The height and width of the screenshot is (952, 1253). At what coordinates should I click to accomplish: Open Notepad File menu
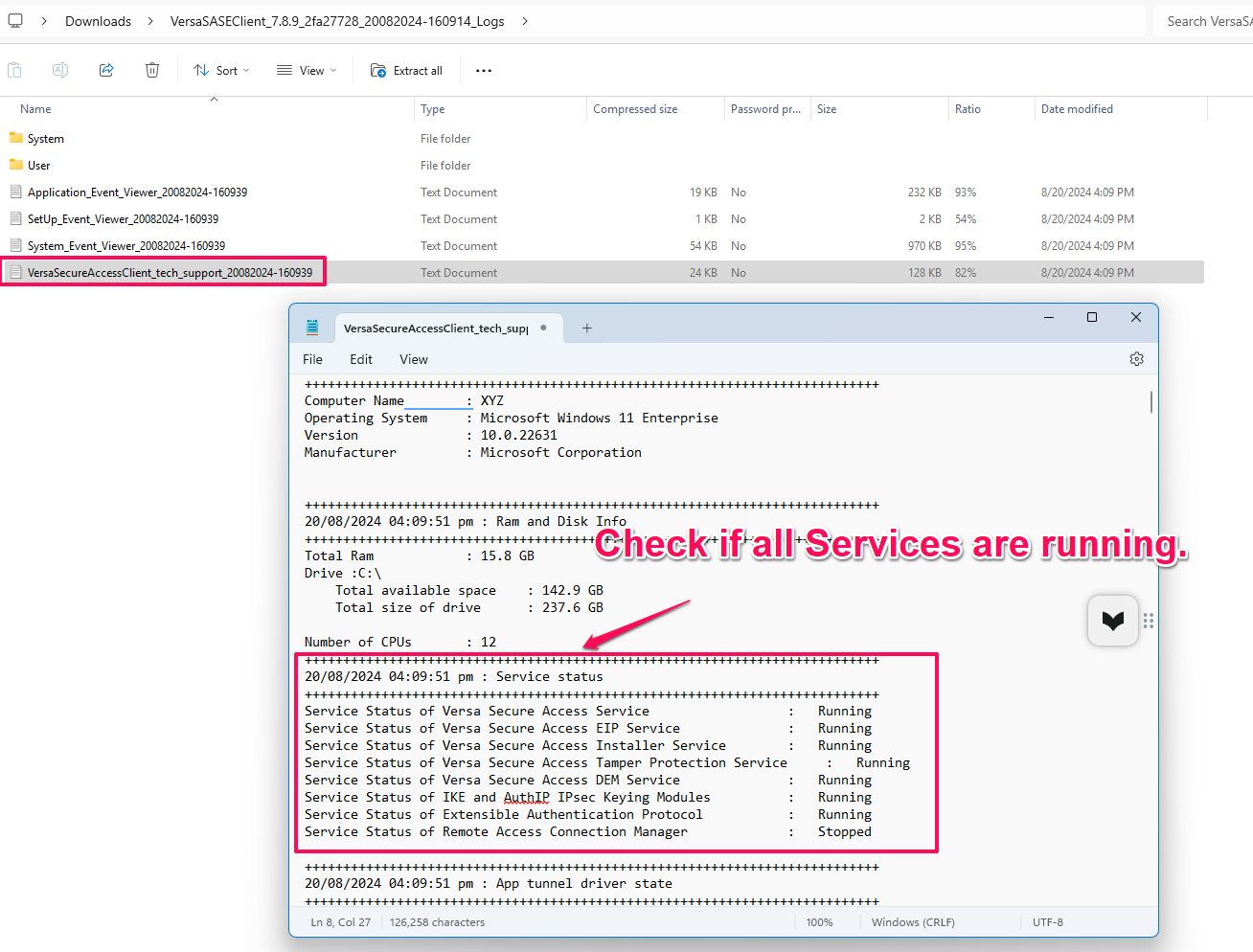pos(312,359)
